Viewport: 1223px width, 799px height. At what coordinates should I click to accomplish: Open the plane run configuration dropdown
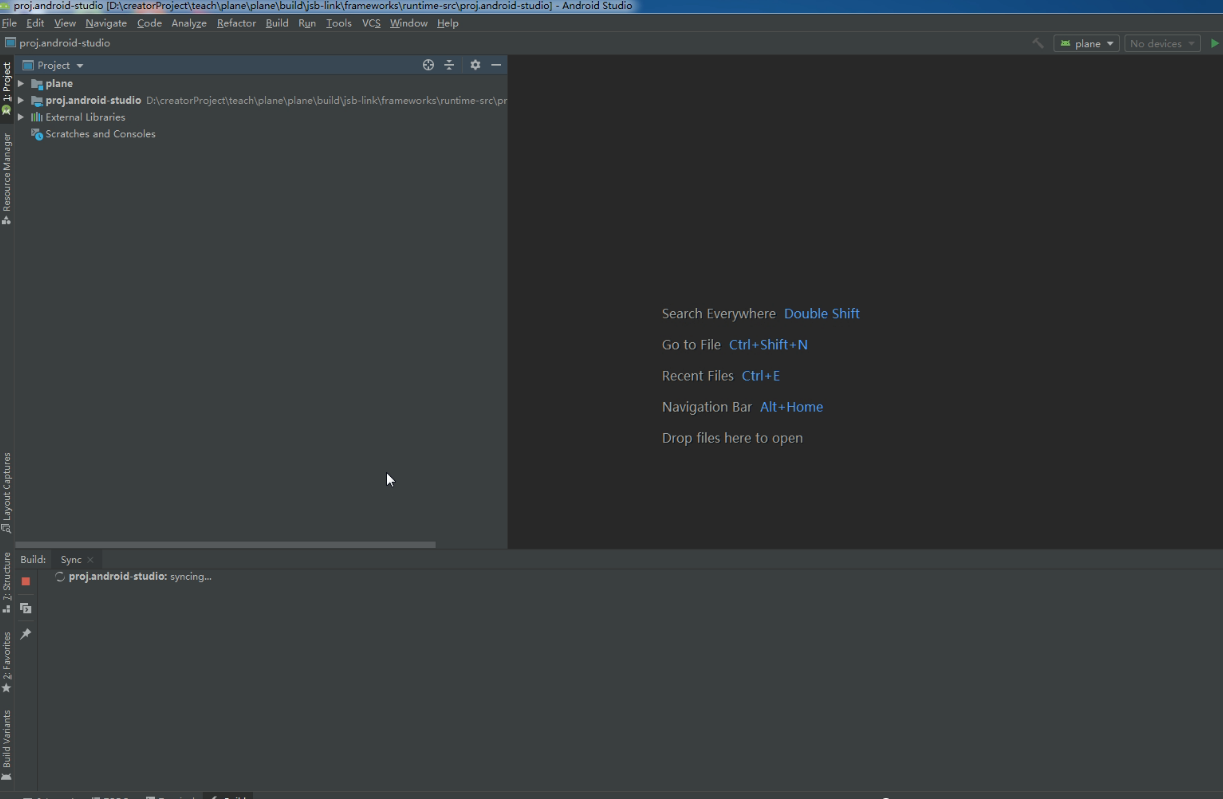click(1087, 44)
